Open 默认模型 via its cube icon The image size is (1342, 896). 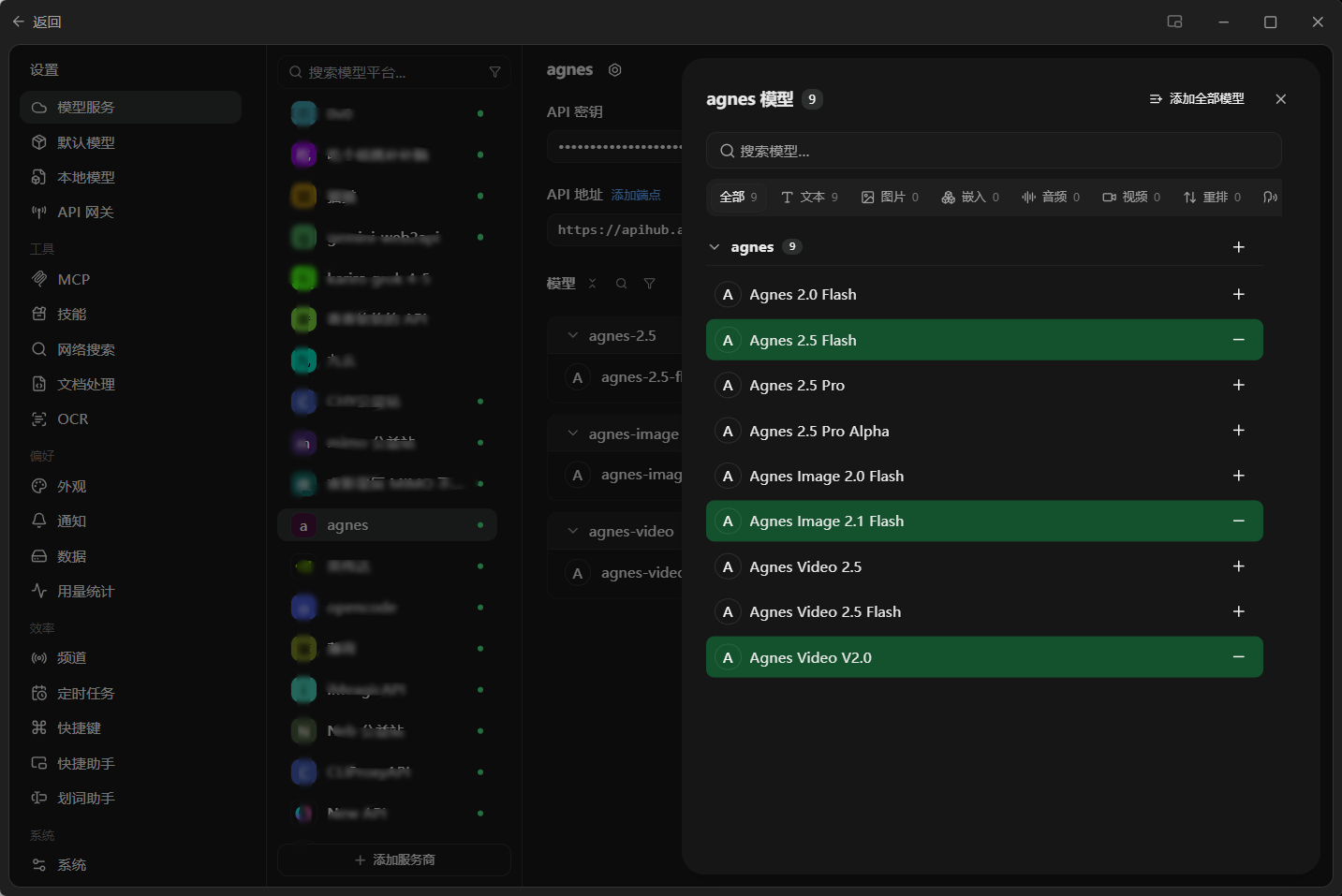(39, 142)
